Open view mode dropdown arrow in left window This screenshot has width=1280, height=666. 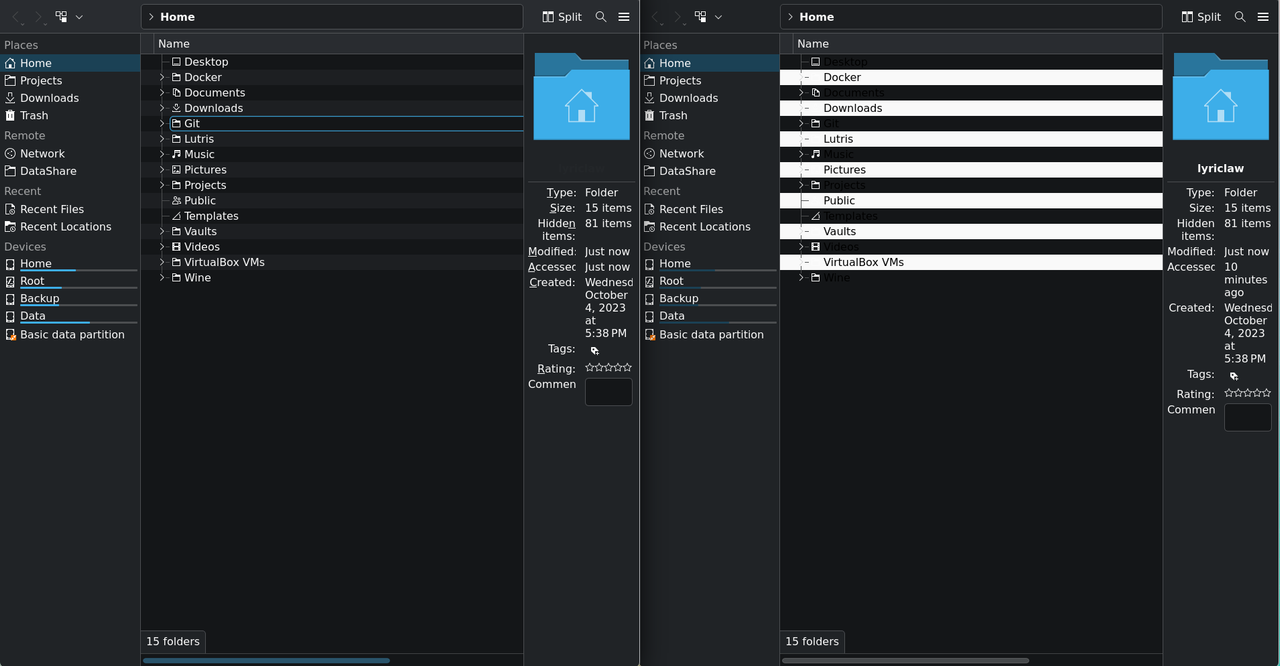(x=79, y=17)
